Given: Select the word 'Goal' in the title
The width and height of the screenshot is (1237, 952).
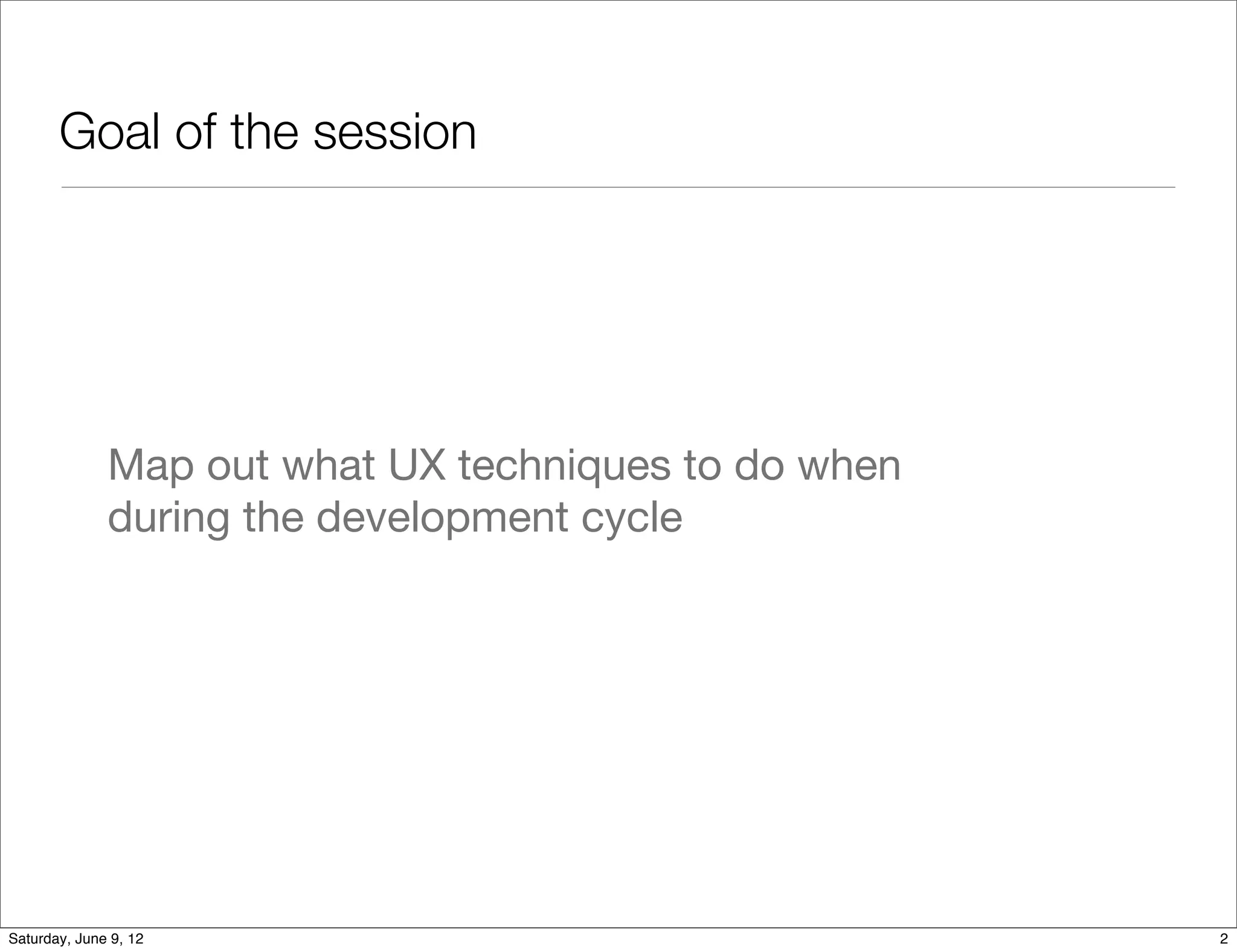Looking at the screenshot, I should 110,132.
